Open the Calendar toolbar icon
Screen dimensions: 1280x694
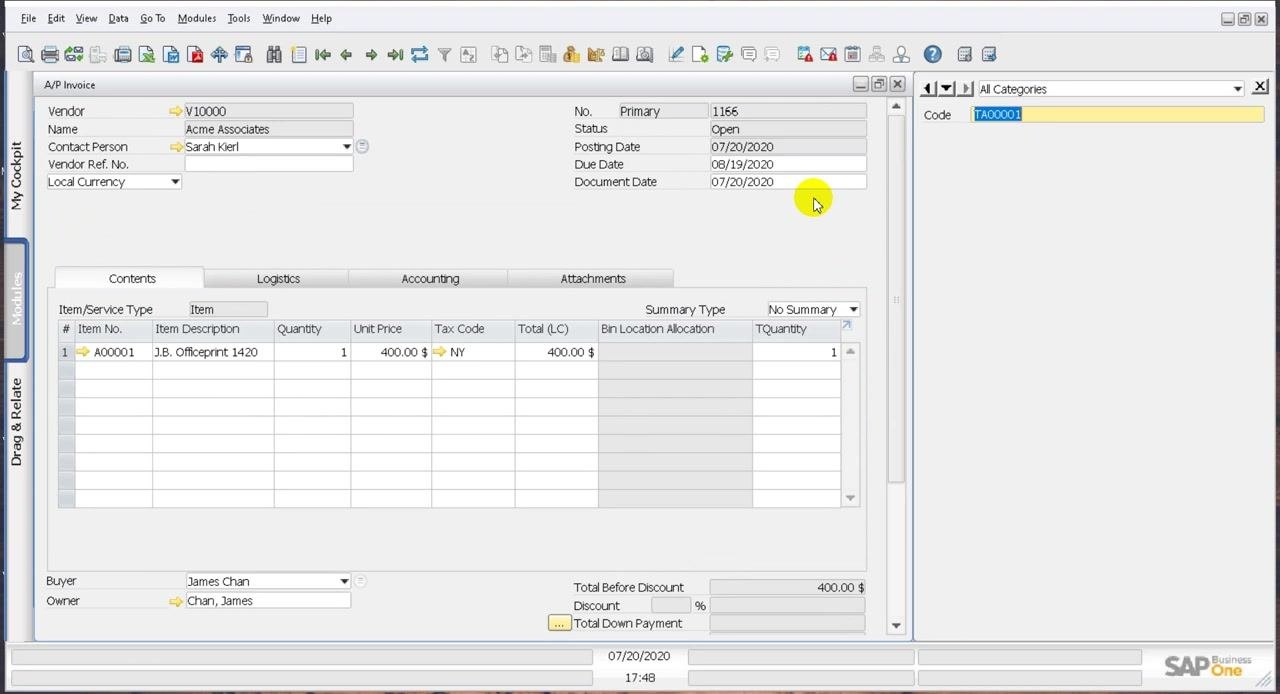coord(852,55)
